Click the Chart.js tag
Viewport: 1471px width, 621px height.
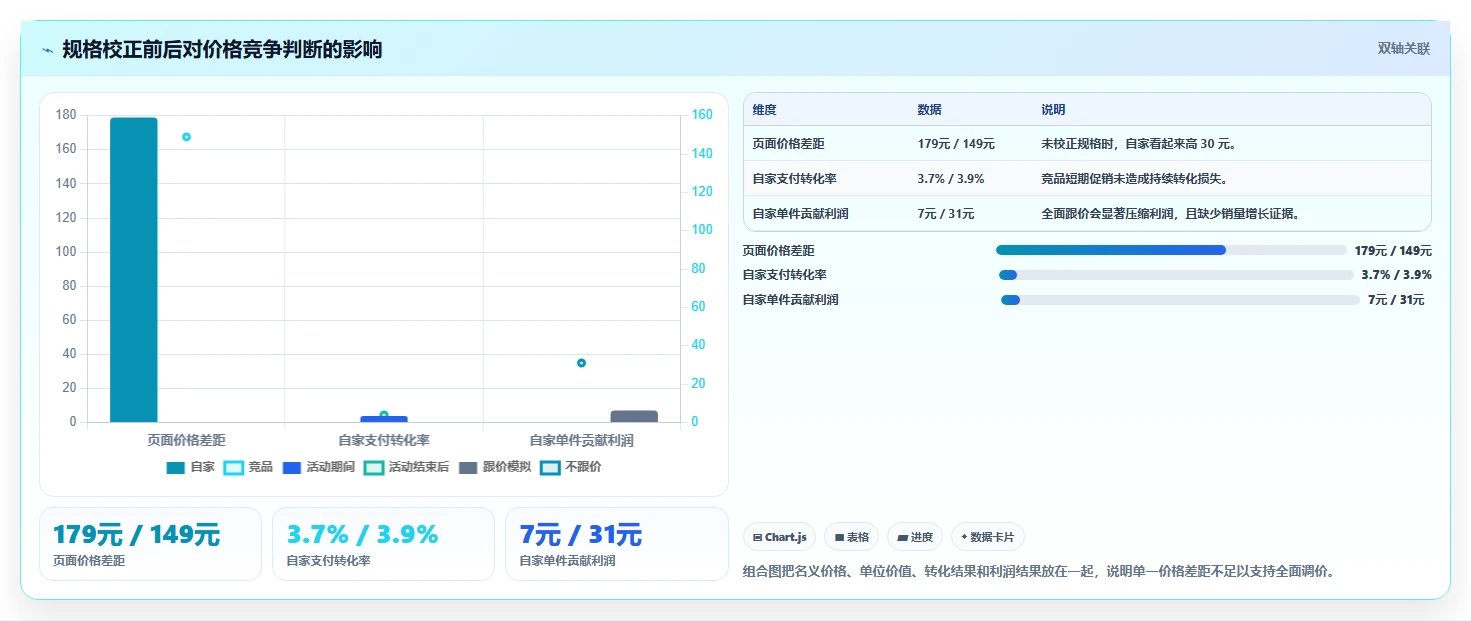780,537
